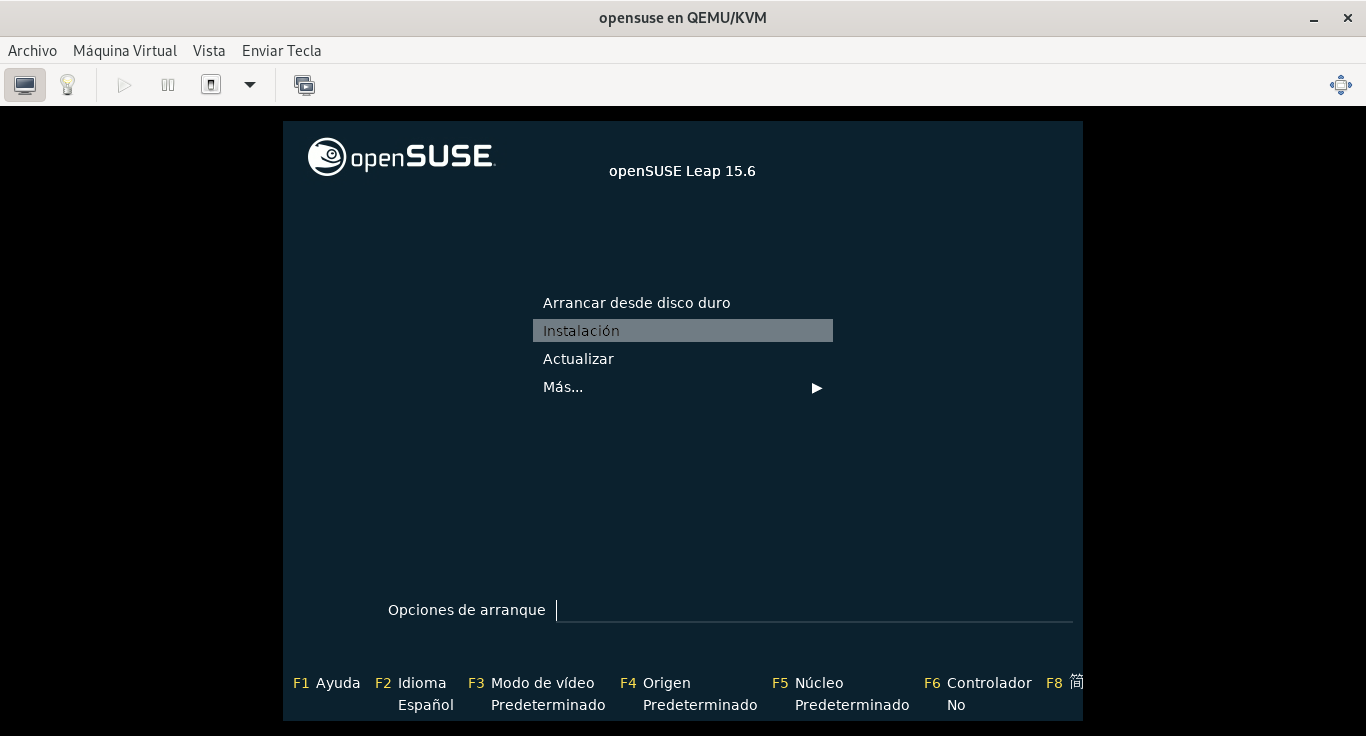Click the F8 option
The width and height of the screenshot is (1366, 736).
pyautogui.click(x=1064, y=683)
